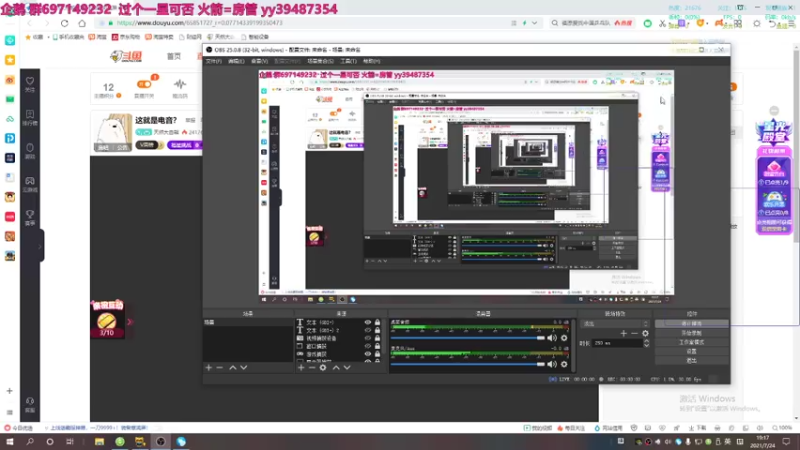Unlock the window capture source

pos(378,346)
